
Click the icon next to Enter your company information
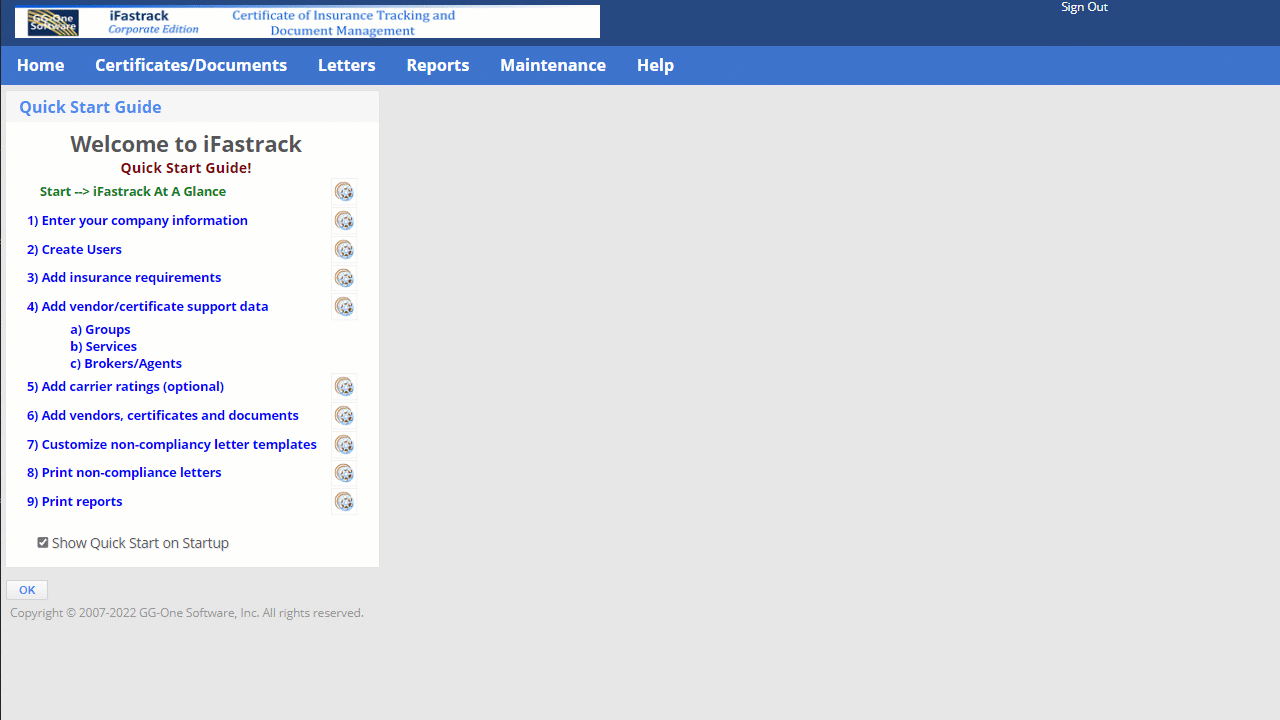(344, 221)
